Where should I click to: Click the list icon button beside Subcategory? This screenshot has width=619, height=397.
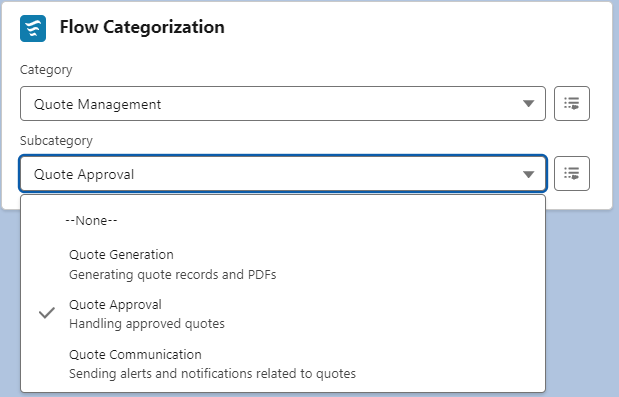572,174
